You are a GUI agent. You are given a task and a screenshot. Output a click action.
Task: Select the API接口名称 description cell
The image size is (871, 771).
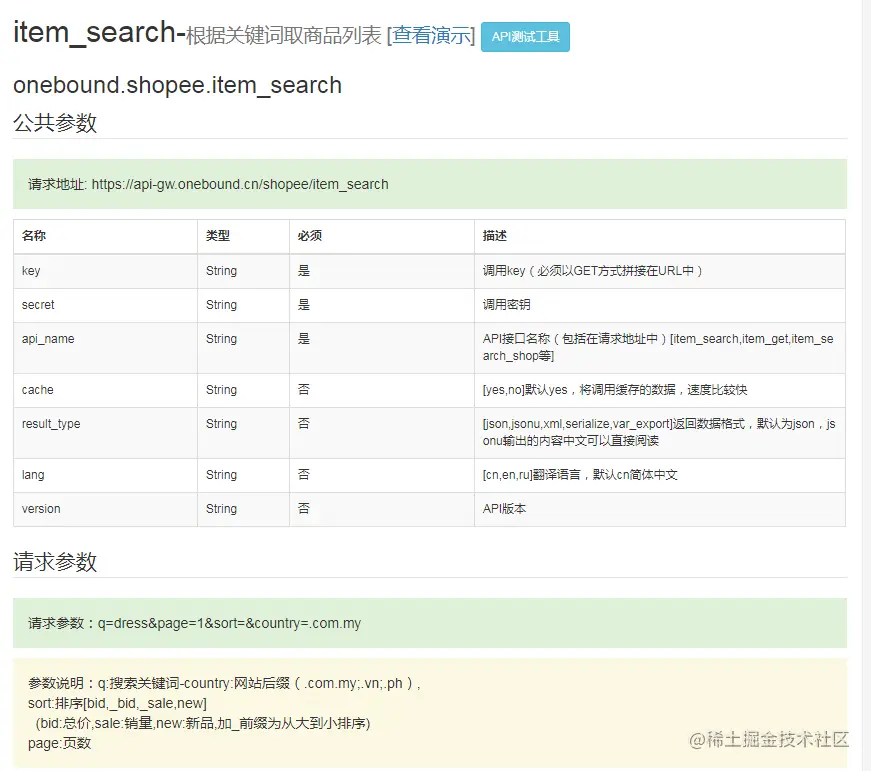tap(658, 347)
